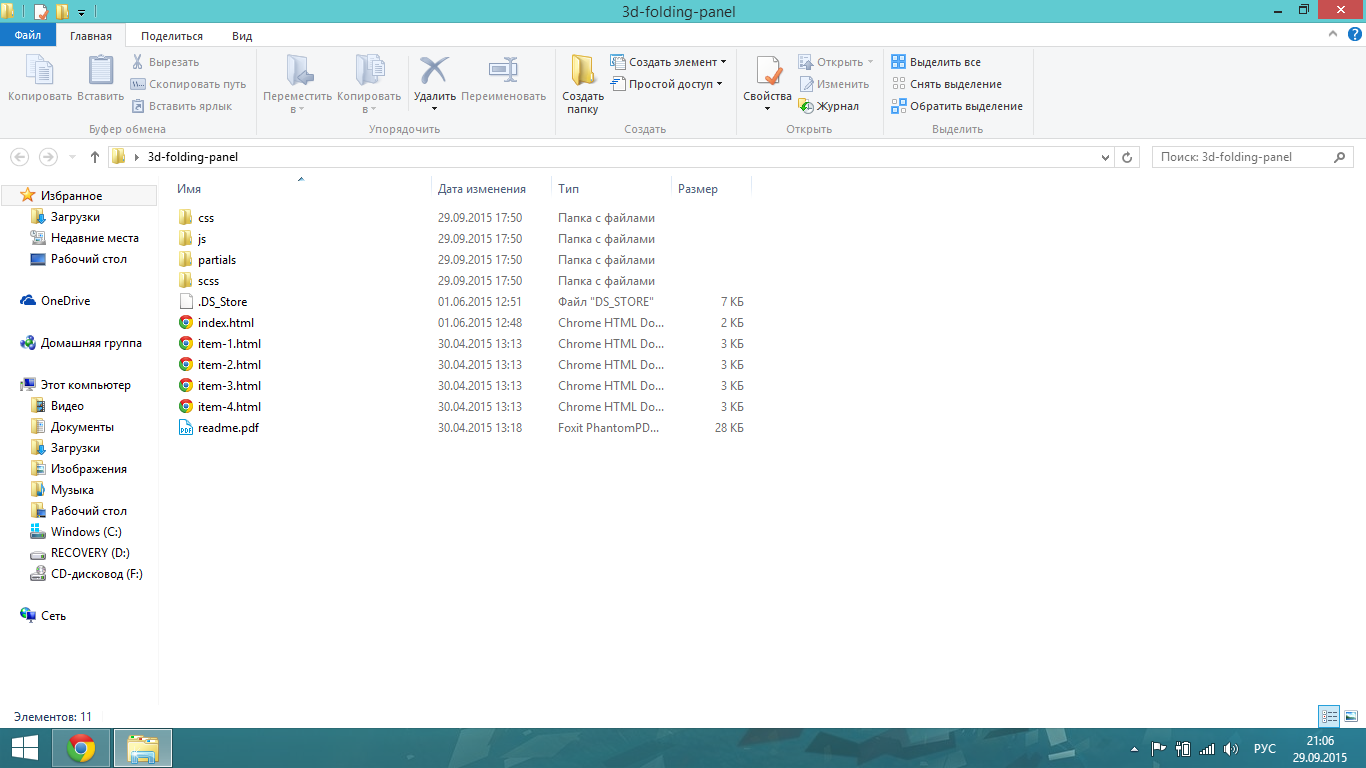The image size is (1366, 768).
Task: Select the css folder
Action: pyautogui.click(x=206, y=218)
